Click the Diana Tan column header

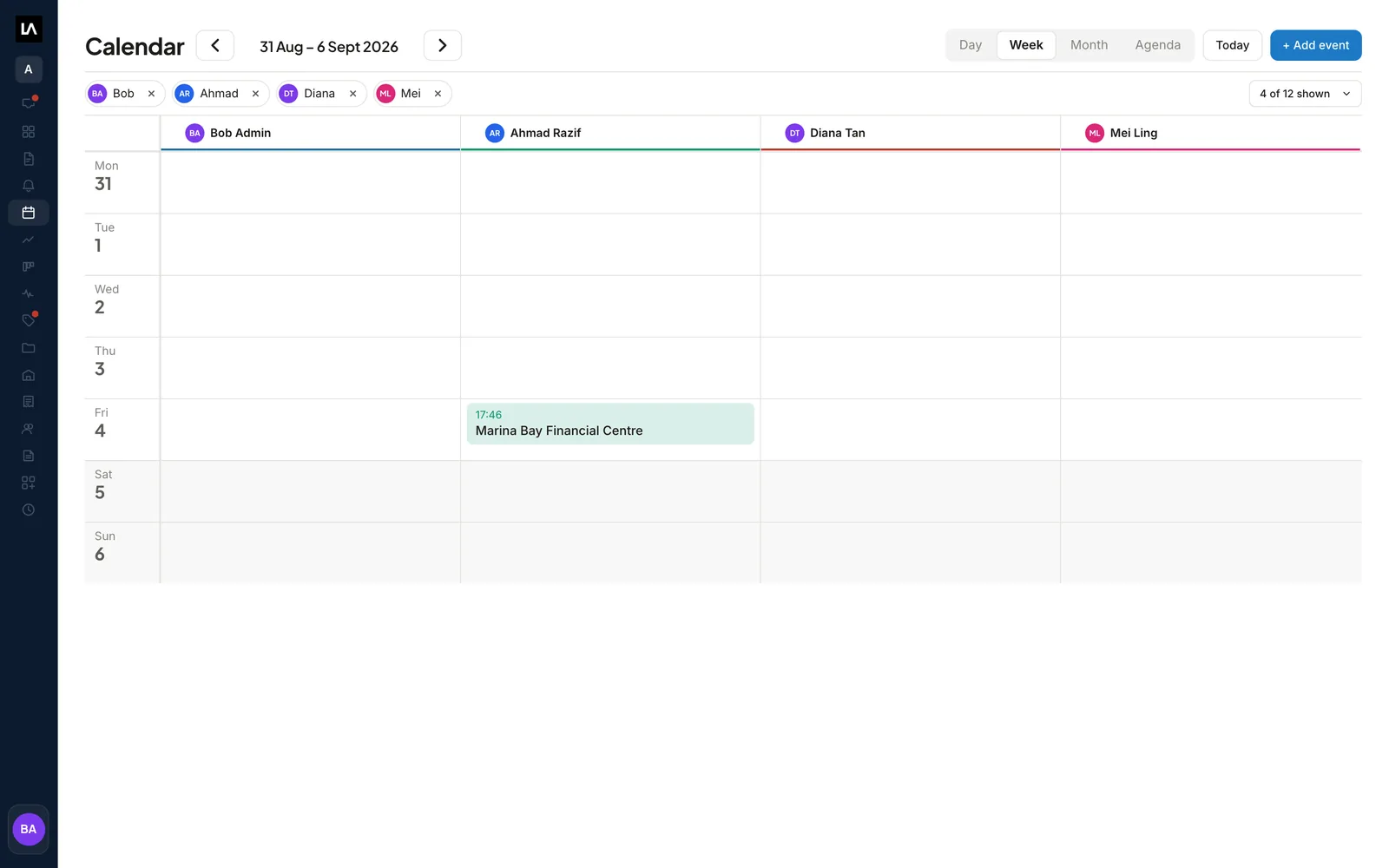(x=911, y=133)
